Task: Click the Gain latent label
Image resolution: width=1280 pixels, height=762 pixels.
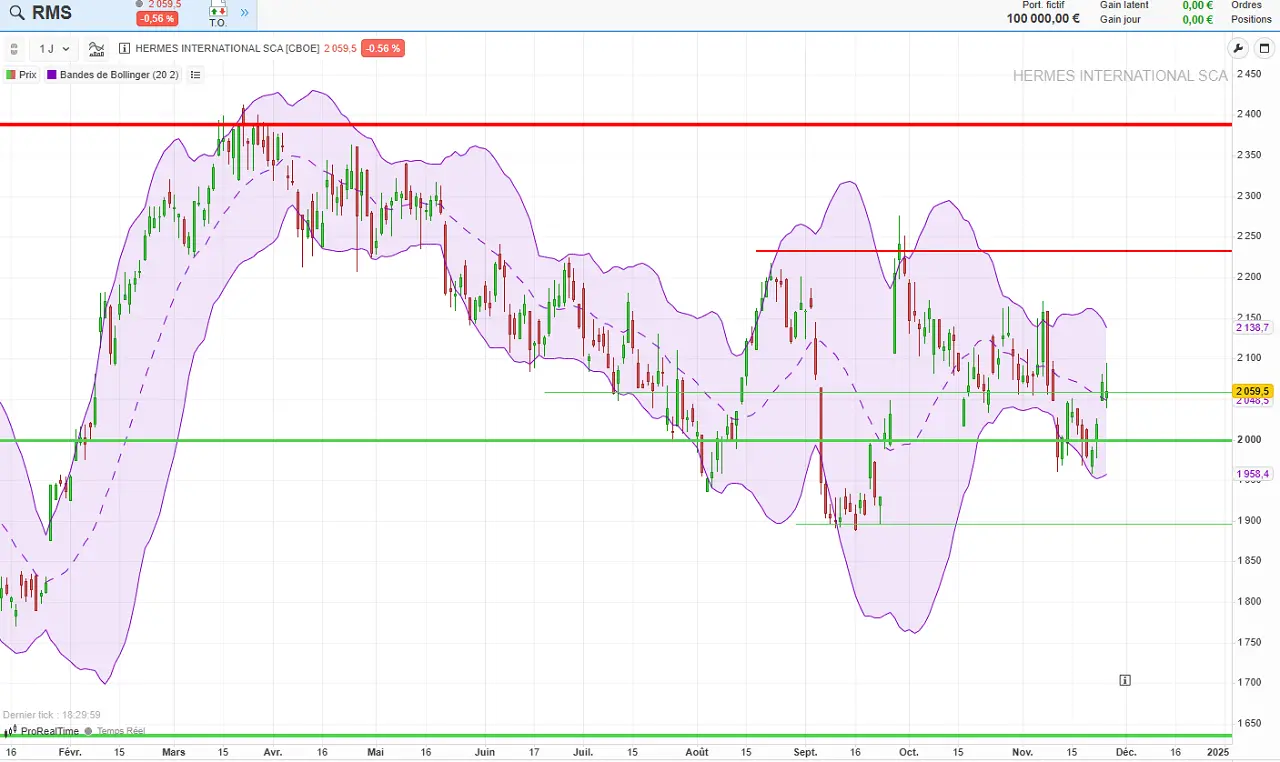Action: coord(1124,5)
